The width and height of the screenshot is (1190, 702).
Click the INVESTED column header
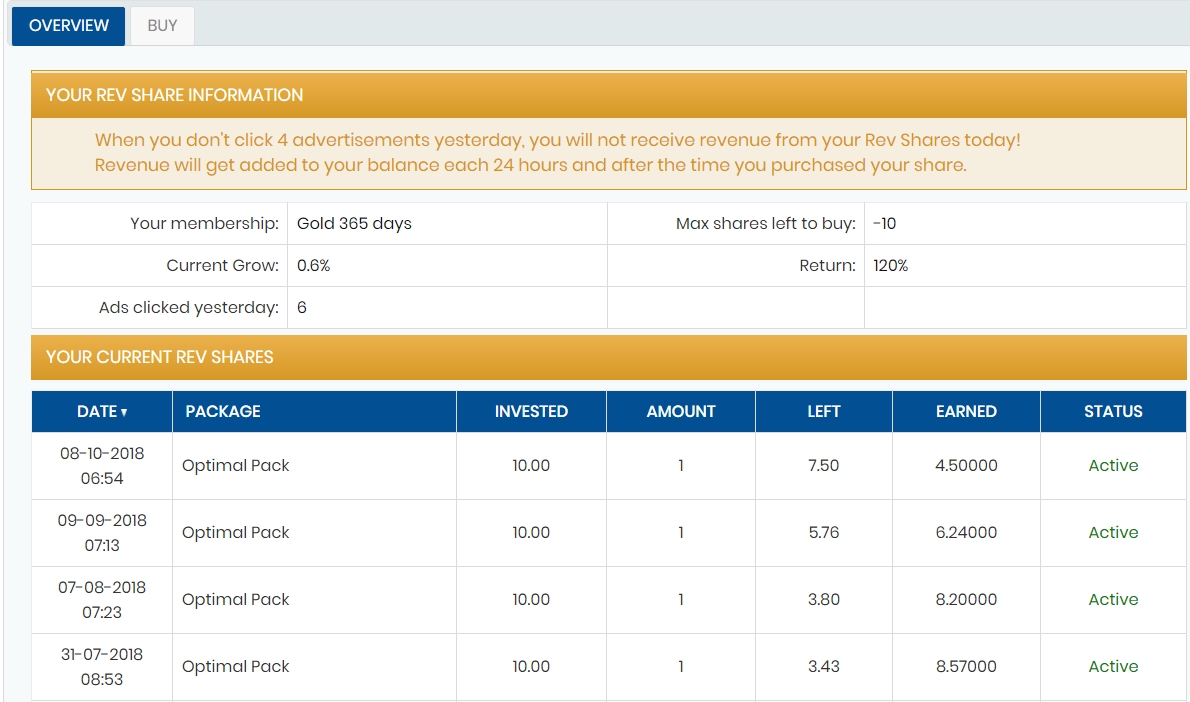pyautogui.click(x=531, y=411)
